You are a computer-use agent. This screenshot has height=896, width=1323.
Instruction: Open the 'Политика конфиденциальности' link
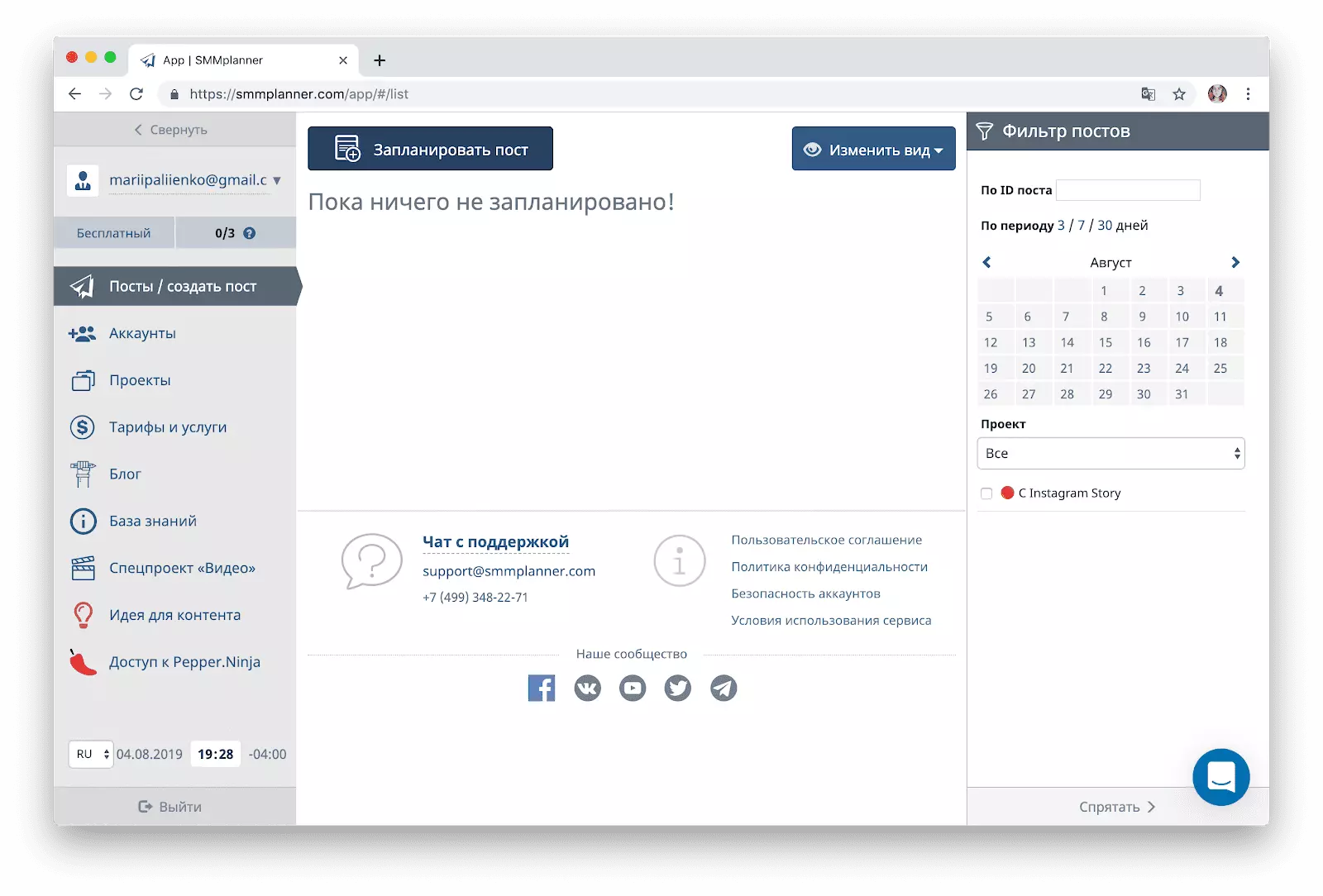[829, 567]
